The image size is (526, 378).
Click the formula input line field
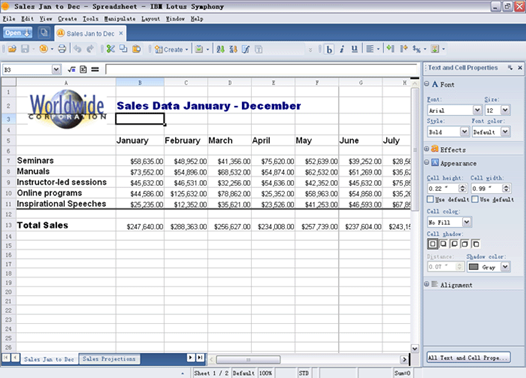click(x=261, y=69)
